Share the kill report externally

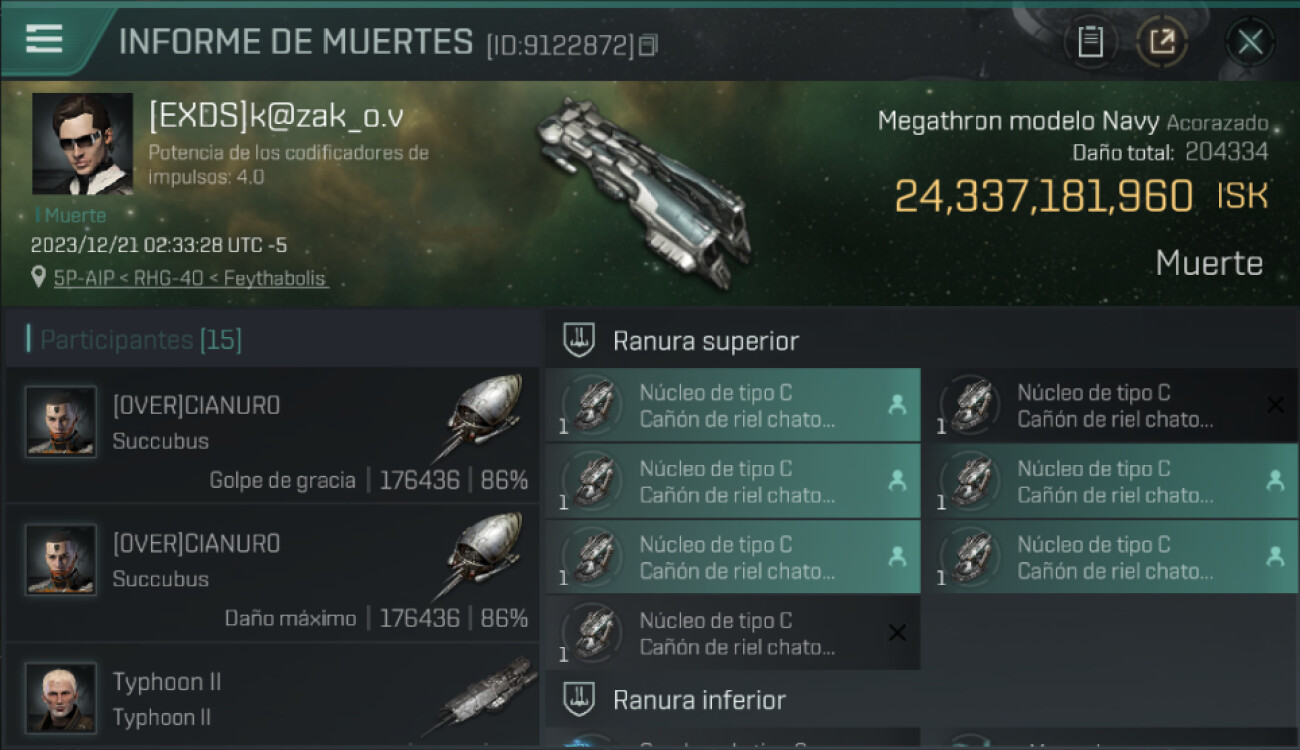click(x=1162, y=42)
